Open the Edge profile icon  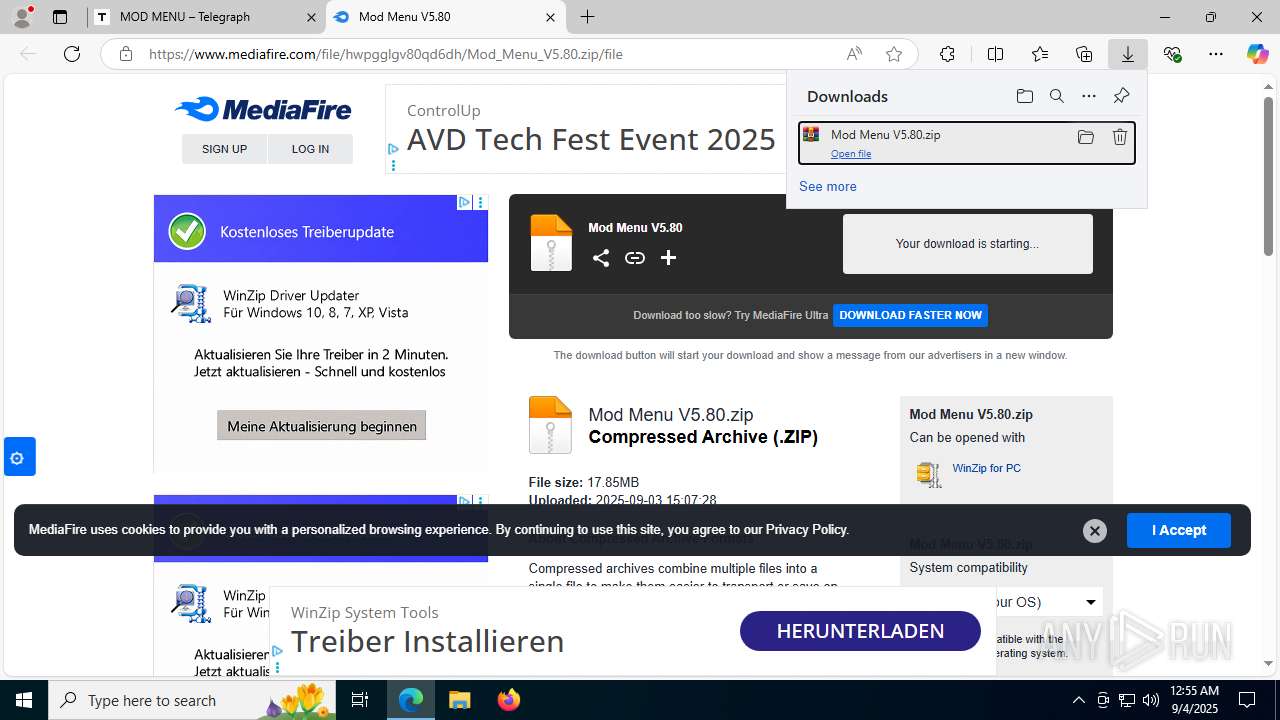click(22, 17)
